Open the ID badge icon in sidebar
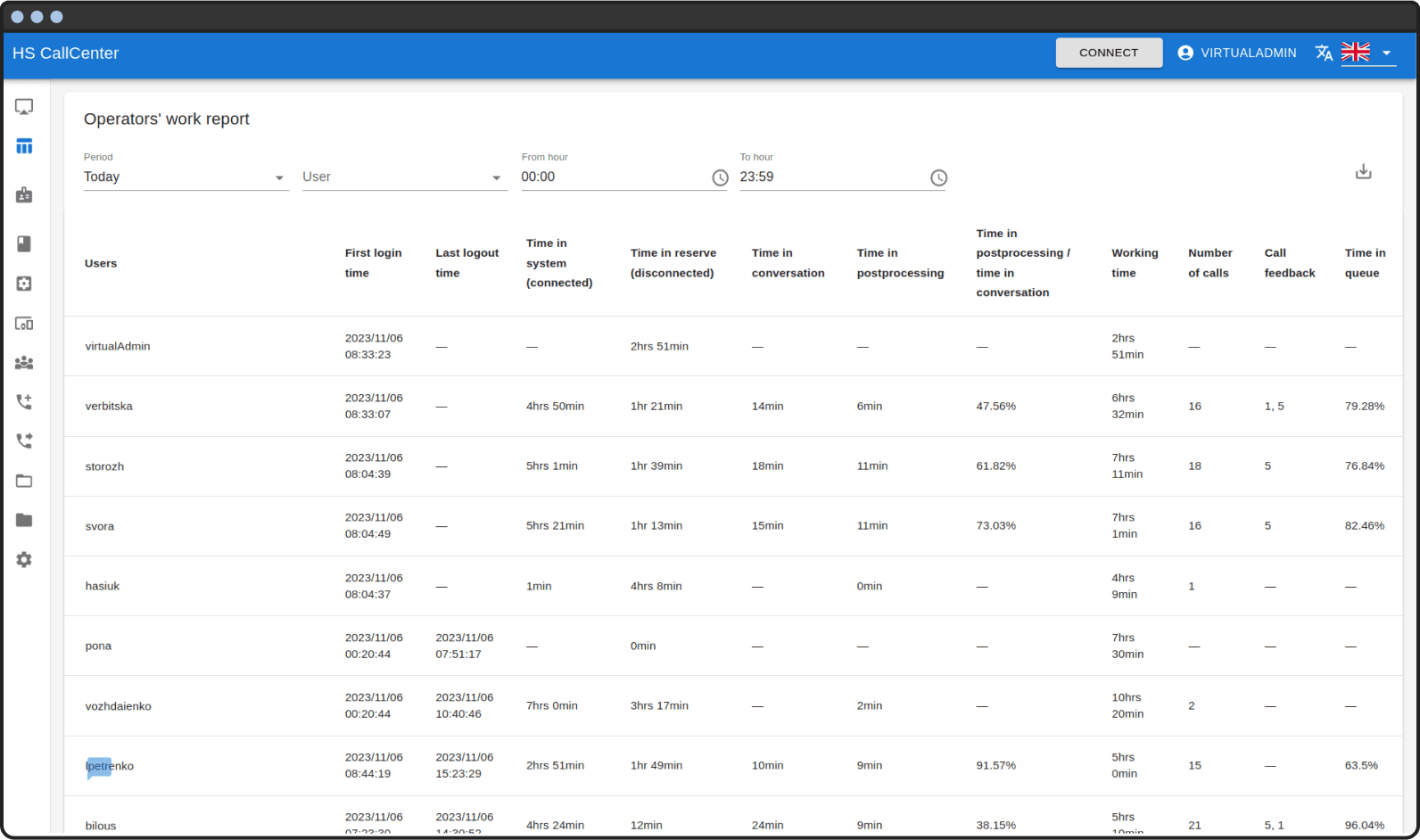This screenshot has height=840, width=1420. pos(24,195)
